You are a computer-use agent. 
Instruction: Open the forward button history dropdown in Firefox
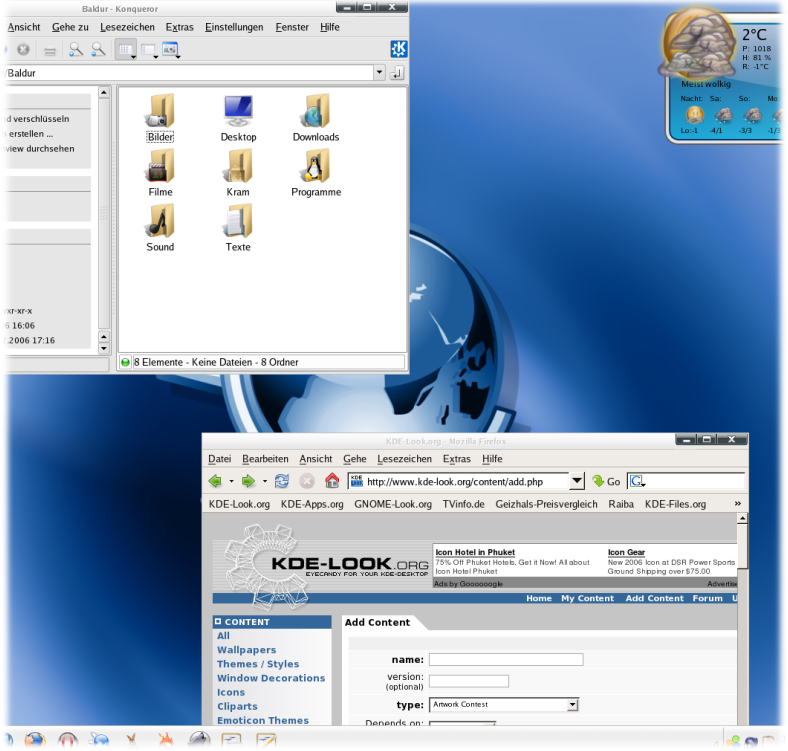[264, 482]
